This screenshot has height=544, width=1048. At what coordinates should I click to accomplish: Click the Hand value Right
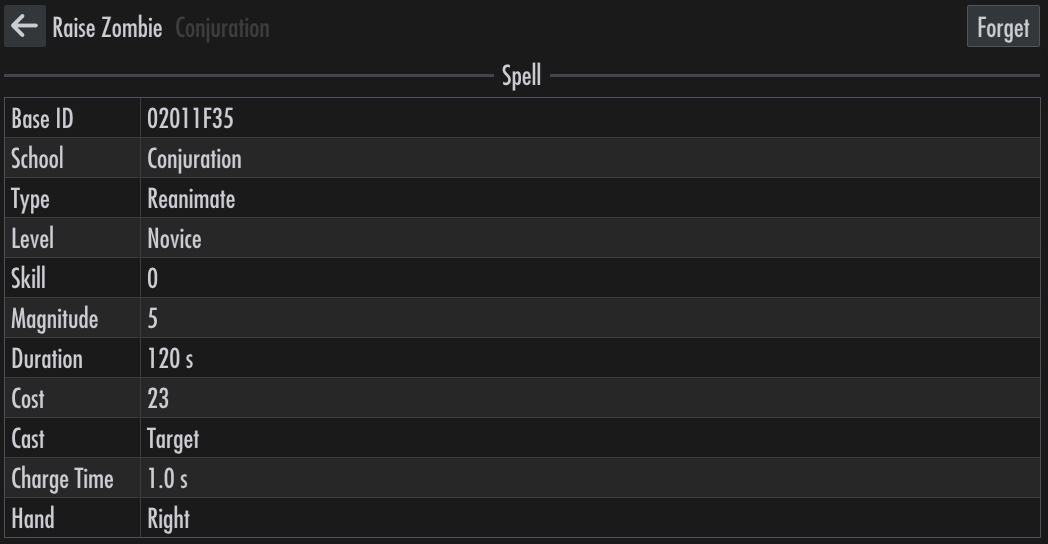tap(168, 519)
